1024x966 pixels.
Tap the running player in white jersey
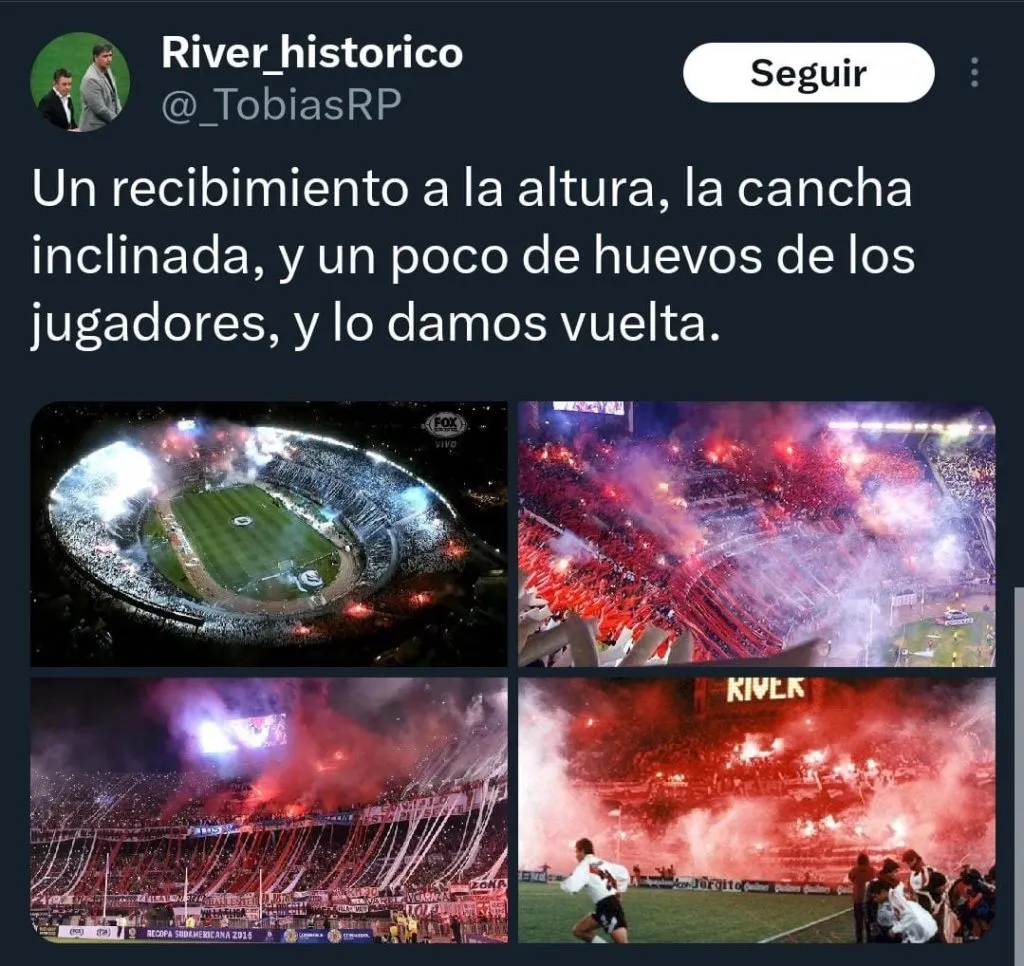tap(595, 886)
